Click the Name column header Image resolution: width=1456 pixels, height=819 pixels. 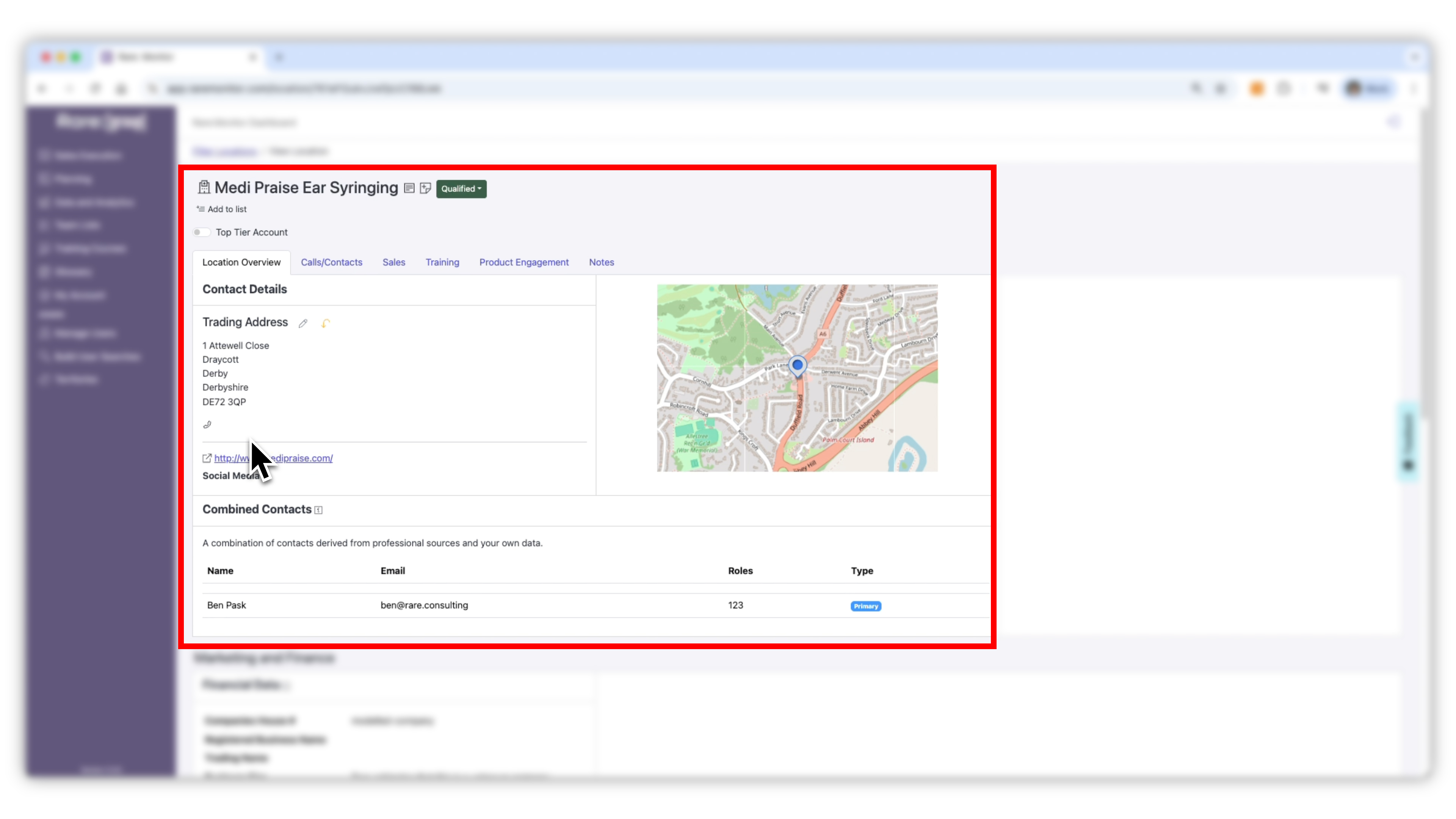(220, 571)
